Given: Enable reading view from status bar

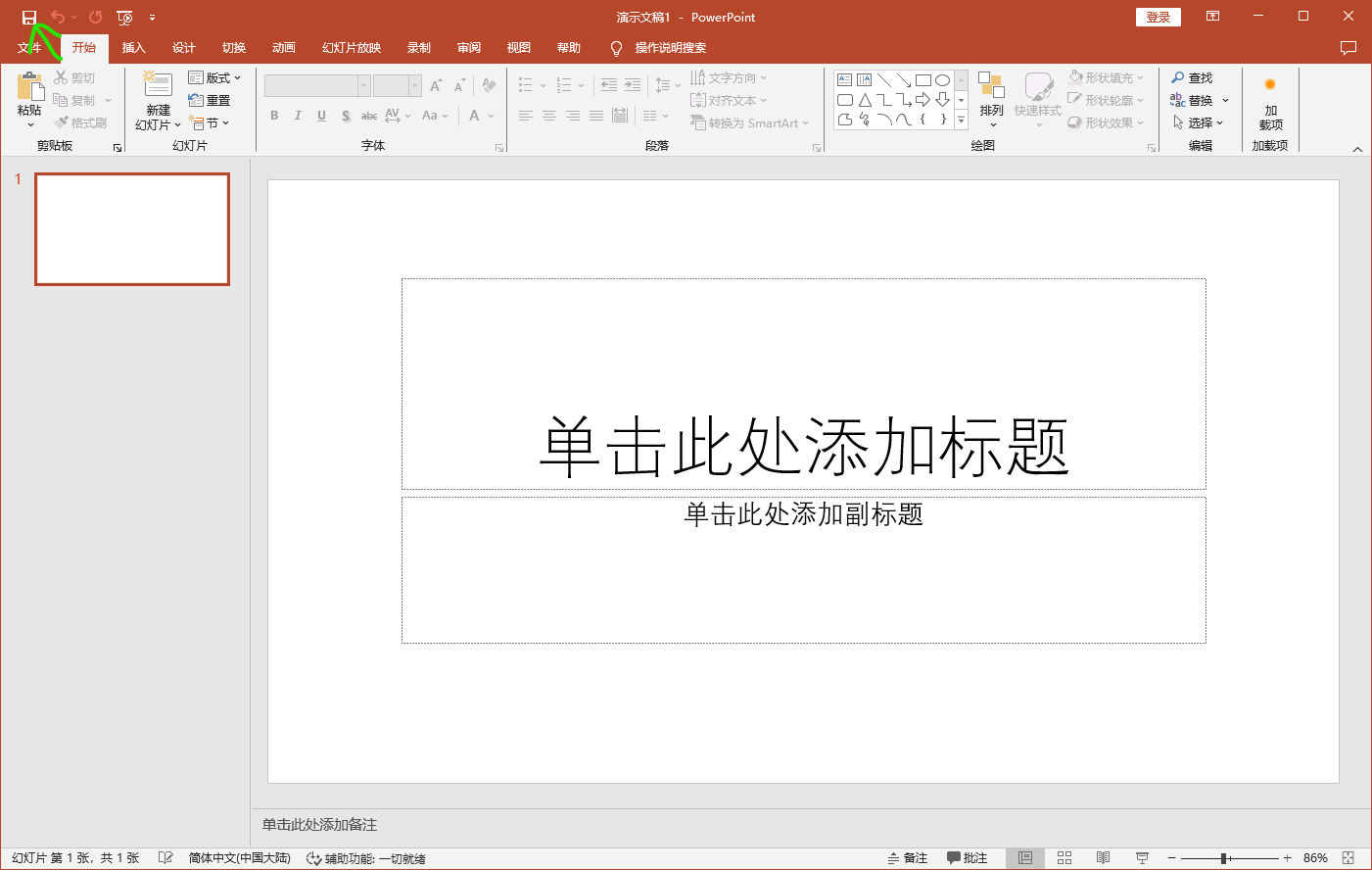Looking at the screenshot, I should coord(1104,858).
